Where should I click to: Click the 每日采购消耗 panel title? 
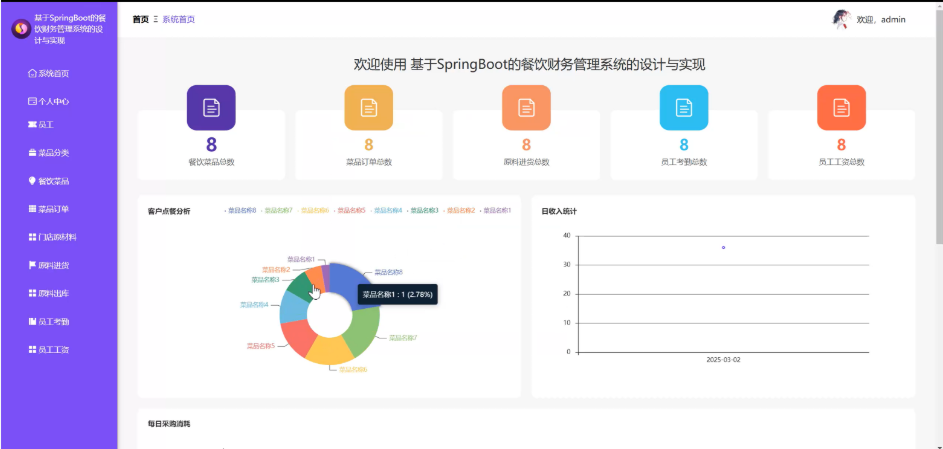click(x=169, y=424)
